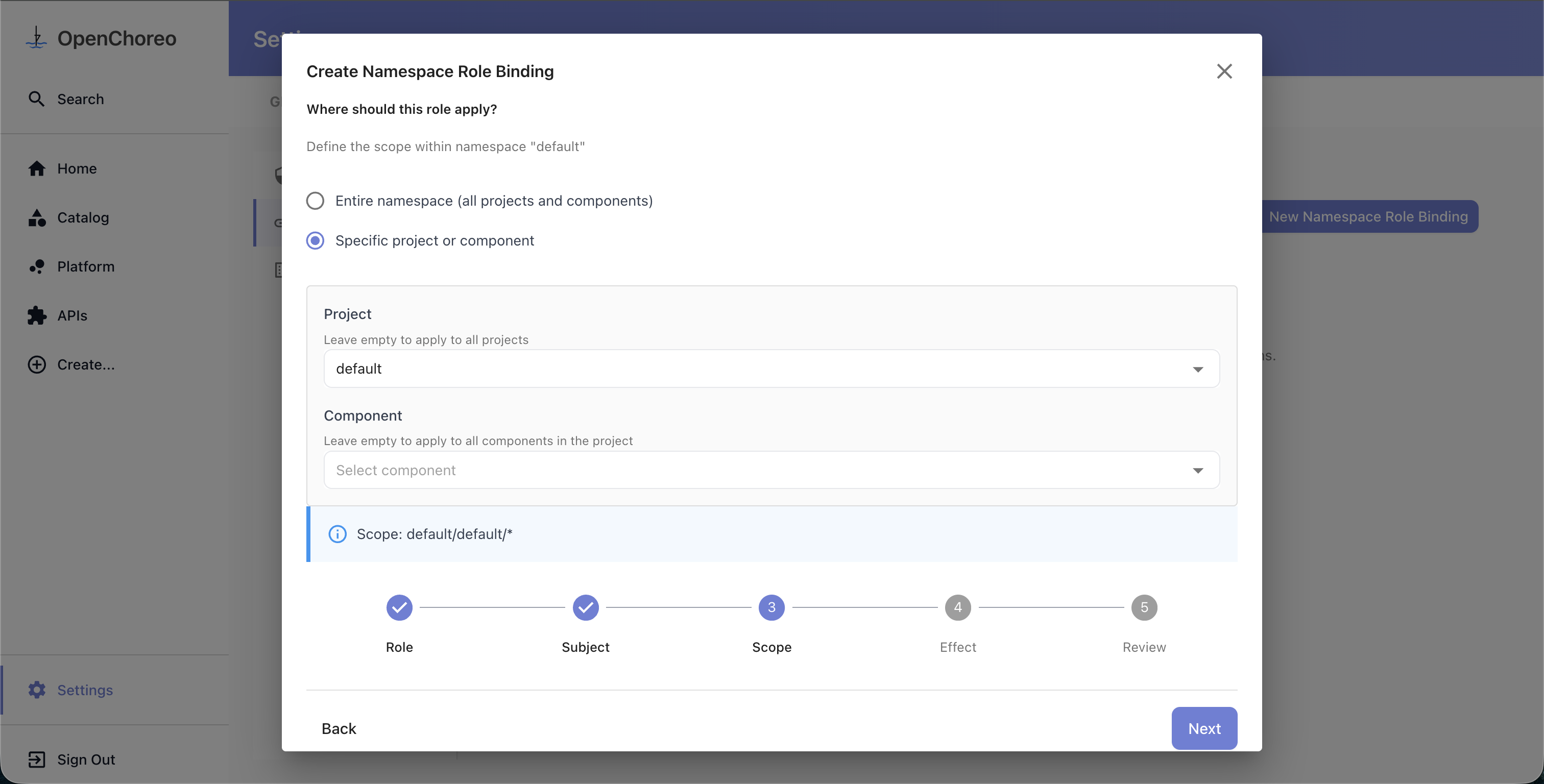The height and width of the screenshot is (784, 1544).
Task: Click the Create plus-circle icon
Action: (37, 364)
